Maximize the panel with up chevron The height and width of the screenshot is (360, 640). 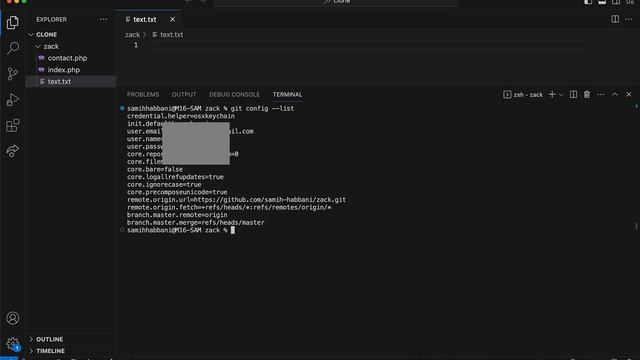point(615,94)
